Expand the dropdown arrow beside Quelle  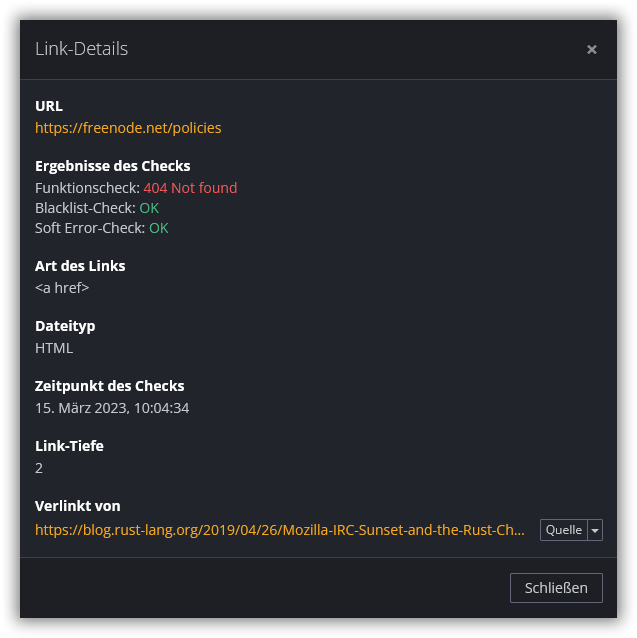[596, 530]
